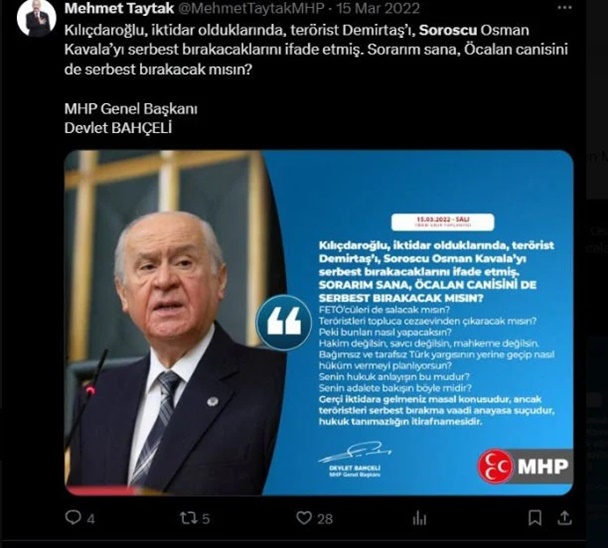Click the MHP logo in the image

click(x=525, y=466)
